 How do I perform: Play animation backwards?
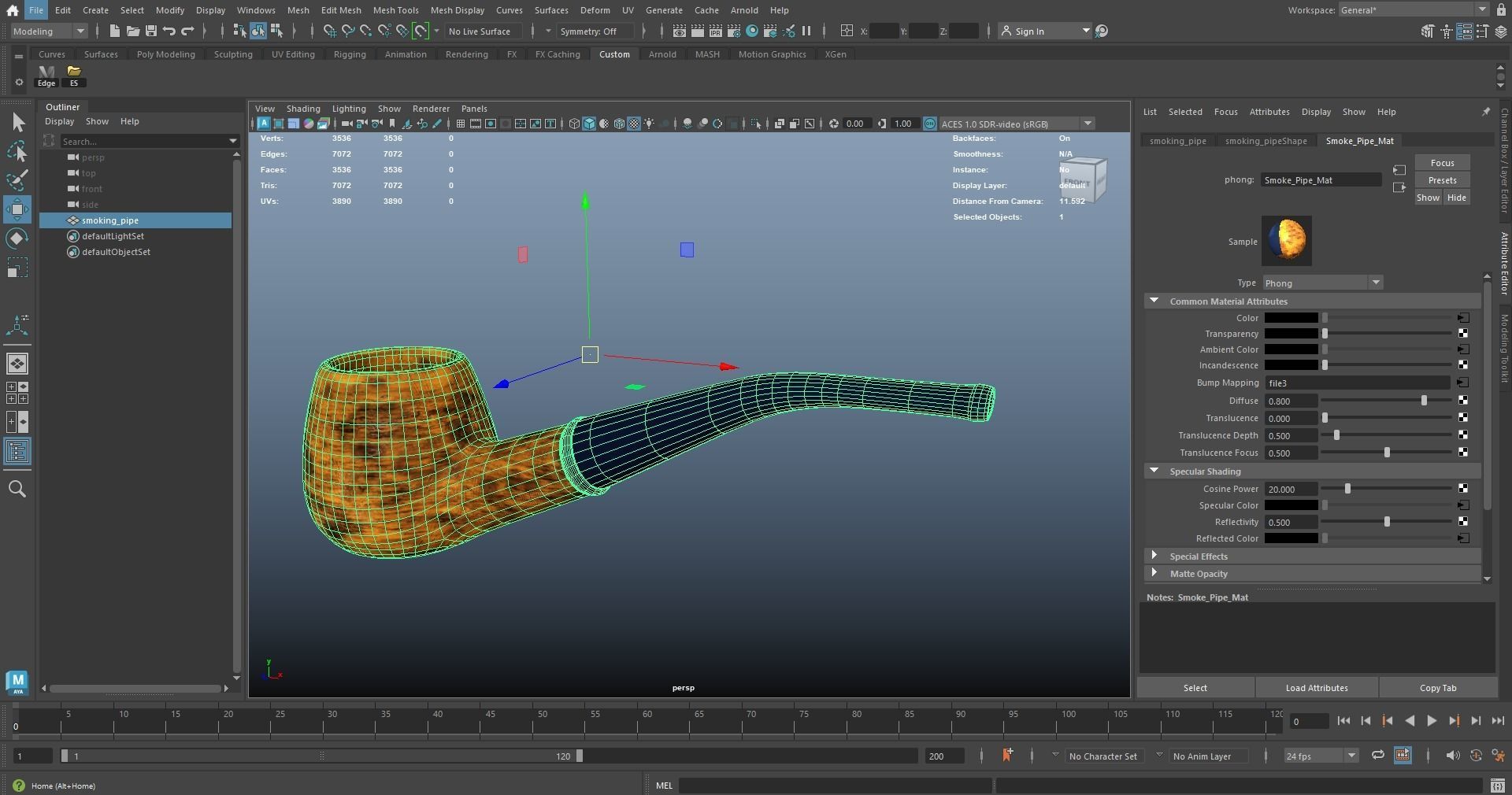(x=1410, y=721)
